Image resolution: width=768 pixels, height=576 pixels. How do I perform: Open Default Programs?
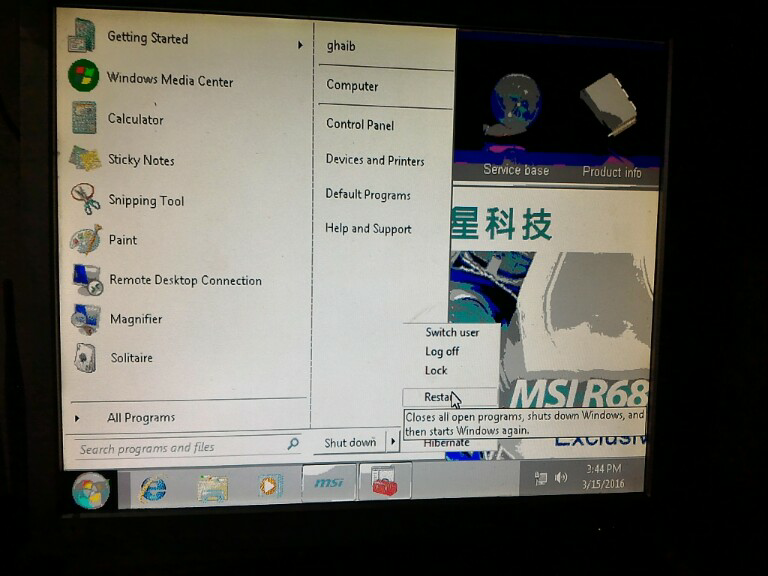coord(368,194)
